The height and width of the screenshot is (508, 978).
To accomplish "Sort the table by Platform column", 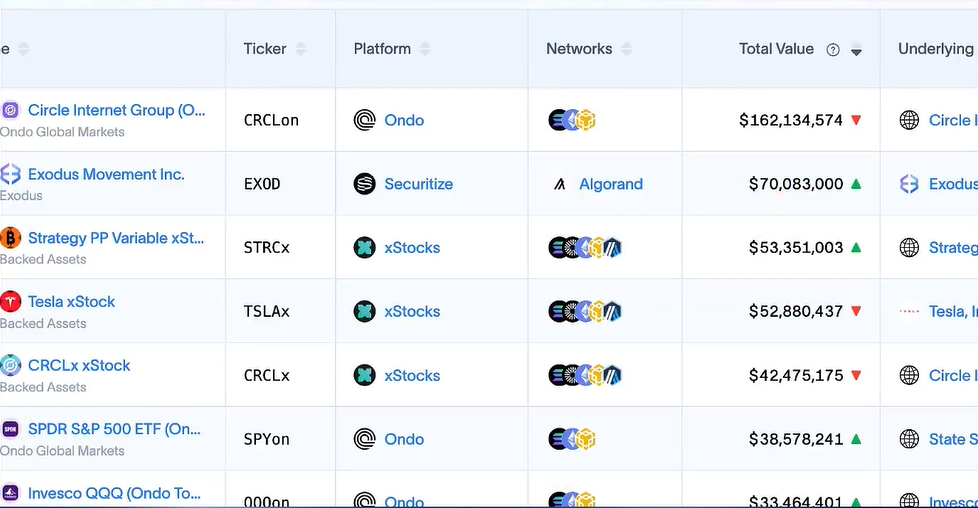I will point(425,49).
